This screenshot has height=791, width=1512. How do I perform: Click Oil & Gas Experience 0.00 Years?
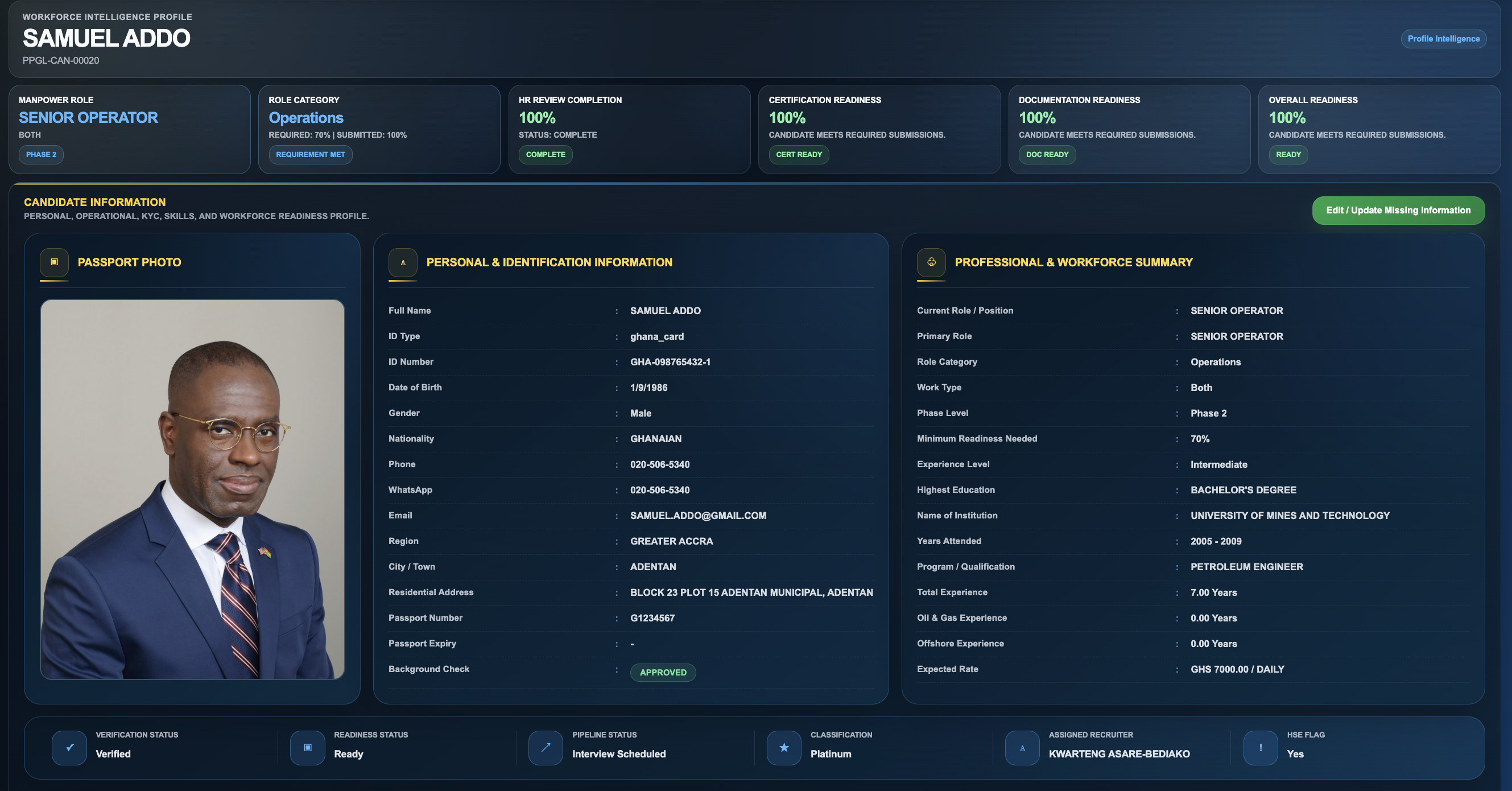tap(1213, 619)
